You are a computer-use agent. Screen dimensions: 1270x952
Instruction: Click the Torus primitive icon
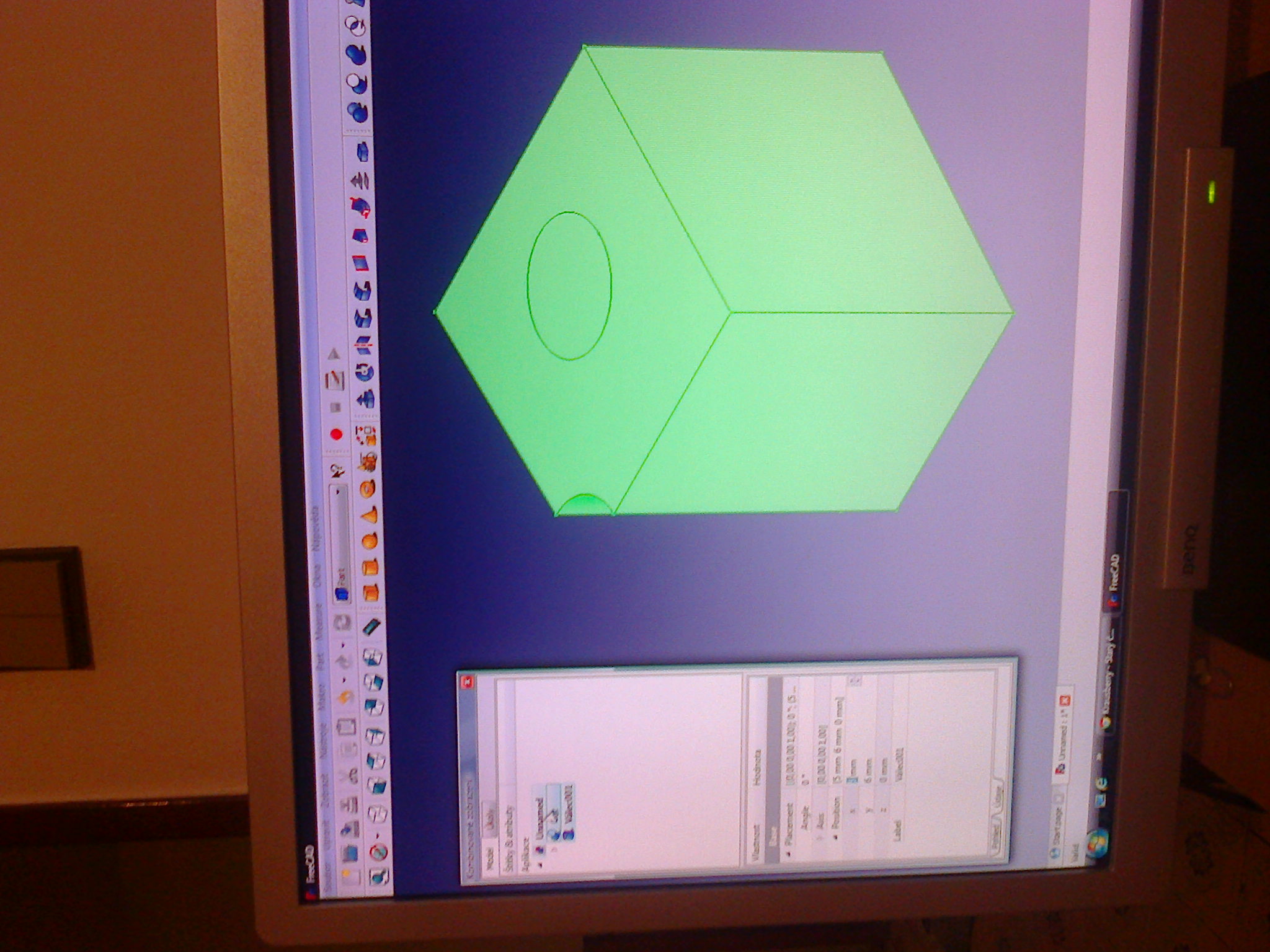[x=367, y=488]
